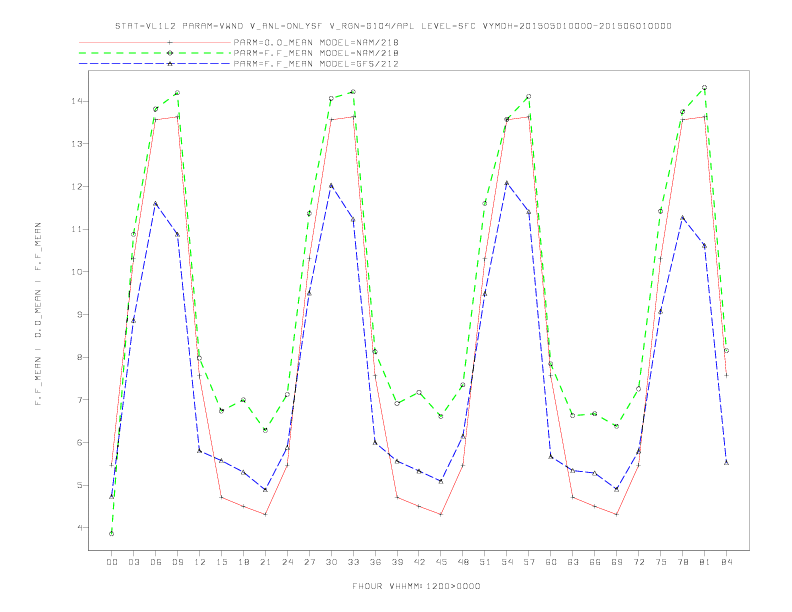Screen dimensions: 792x612
Task: Click y-axis tick label 7
Action: pyautogui.click(x=80, y=400)
